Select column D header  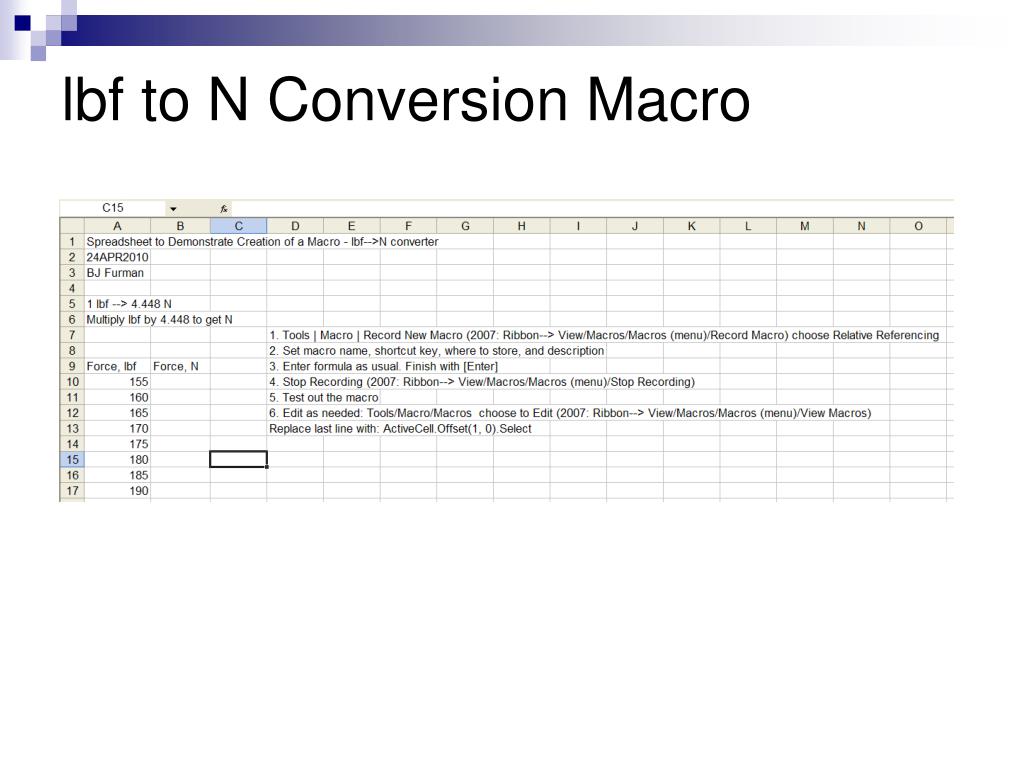coord(295,226)
